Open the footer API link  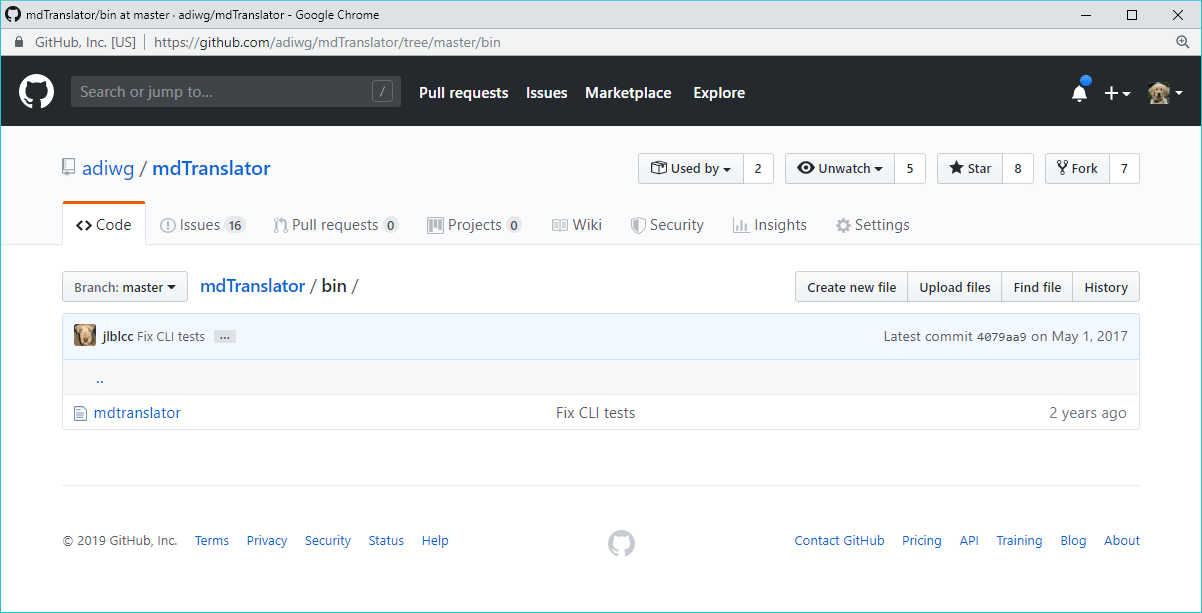point(969,541)
